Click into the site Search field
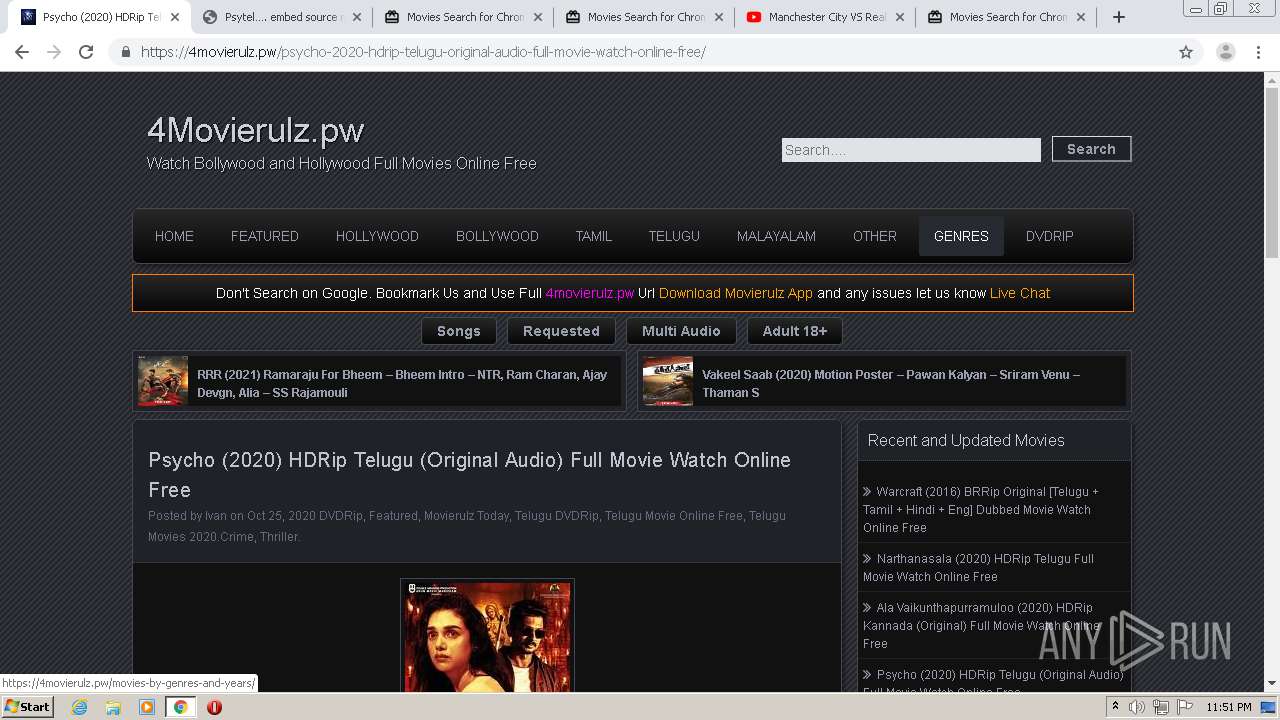The image size is (1280, 720). (911, 150)
